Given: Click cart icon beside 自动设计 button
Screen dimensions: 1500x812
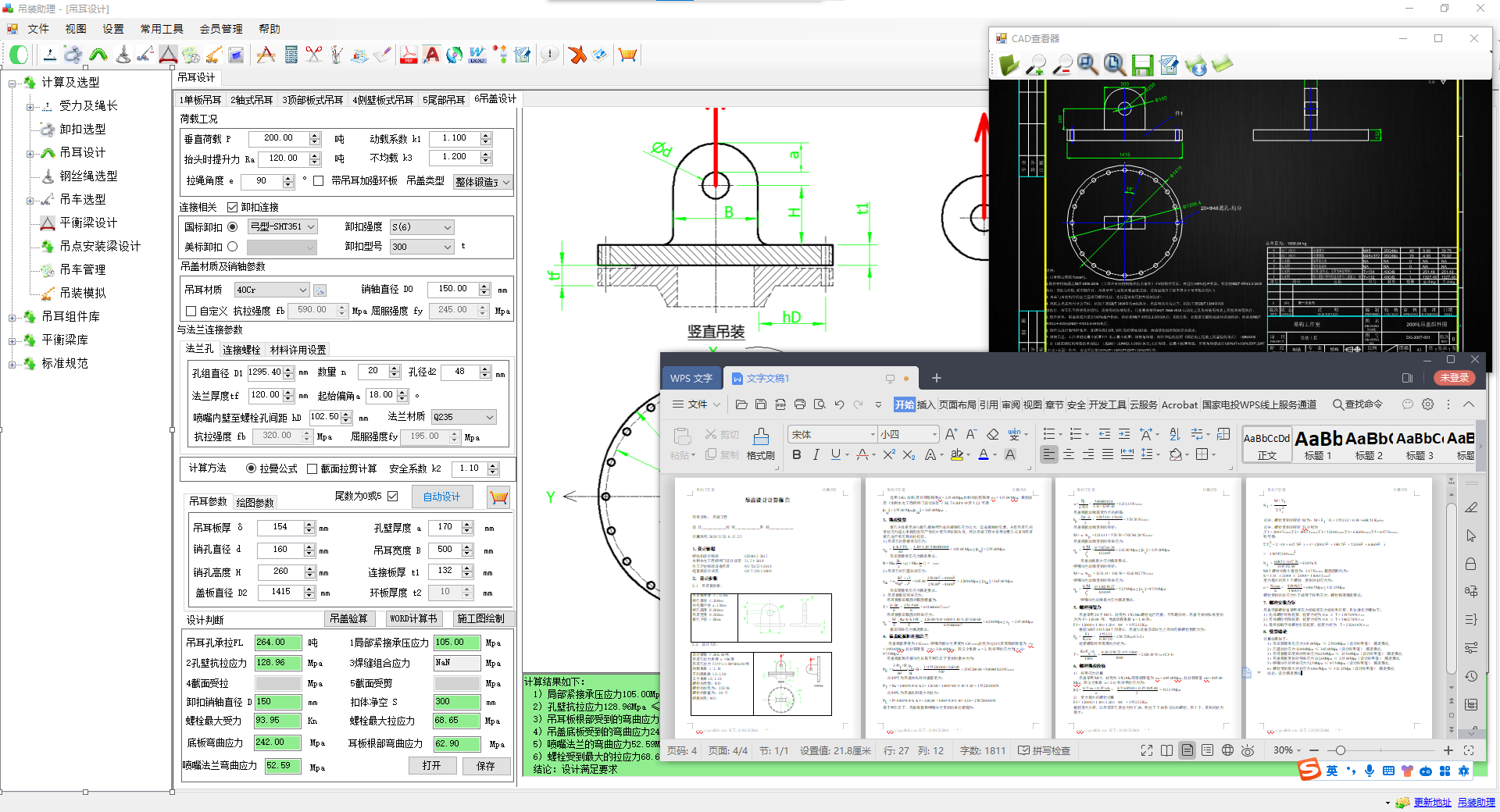Looking at the screenshot, I should (x=498, y=497).
